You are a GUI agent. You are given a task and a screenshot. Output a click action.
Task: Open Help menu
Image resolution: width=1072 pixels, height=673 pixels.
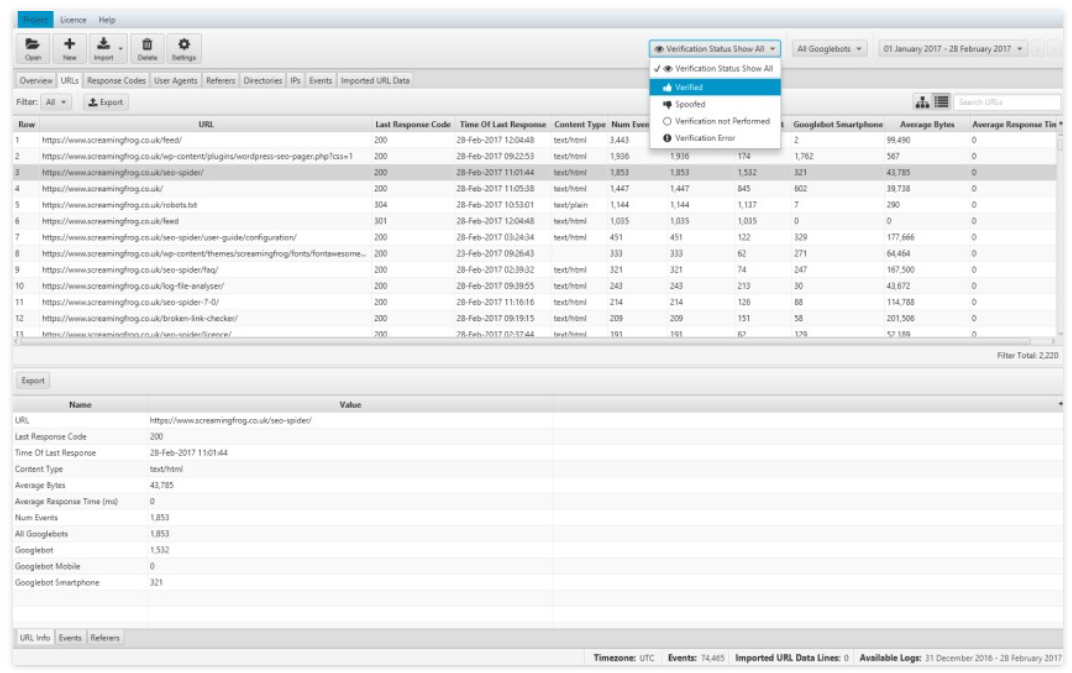tap(107, 20)
